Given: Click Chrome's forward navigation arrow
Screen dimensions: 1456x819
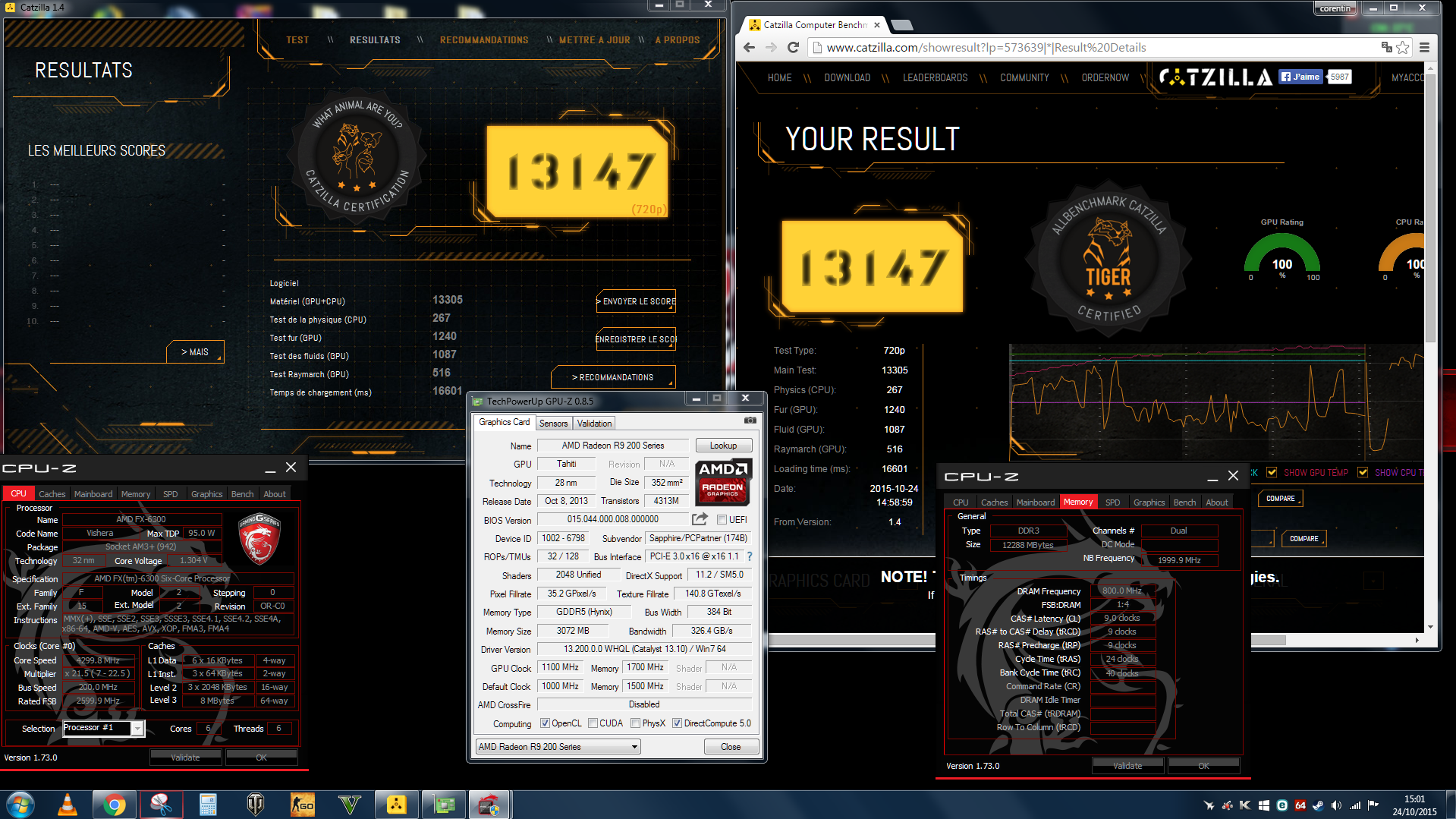Looking at the screenshot, I should [x=771, y=47].
